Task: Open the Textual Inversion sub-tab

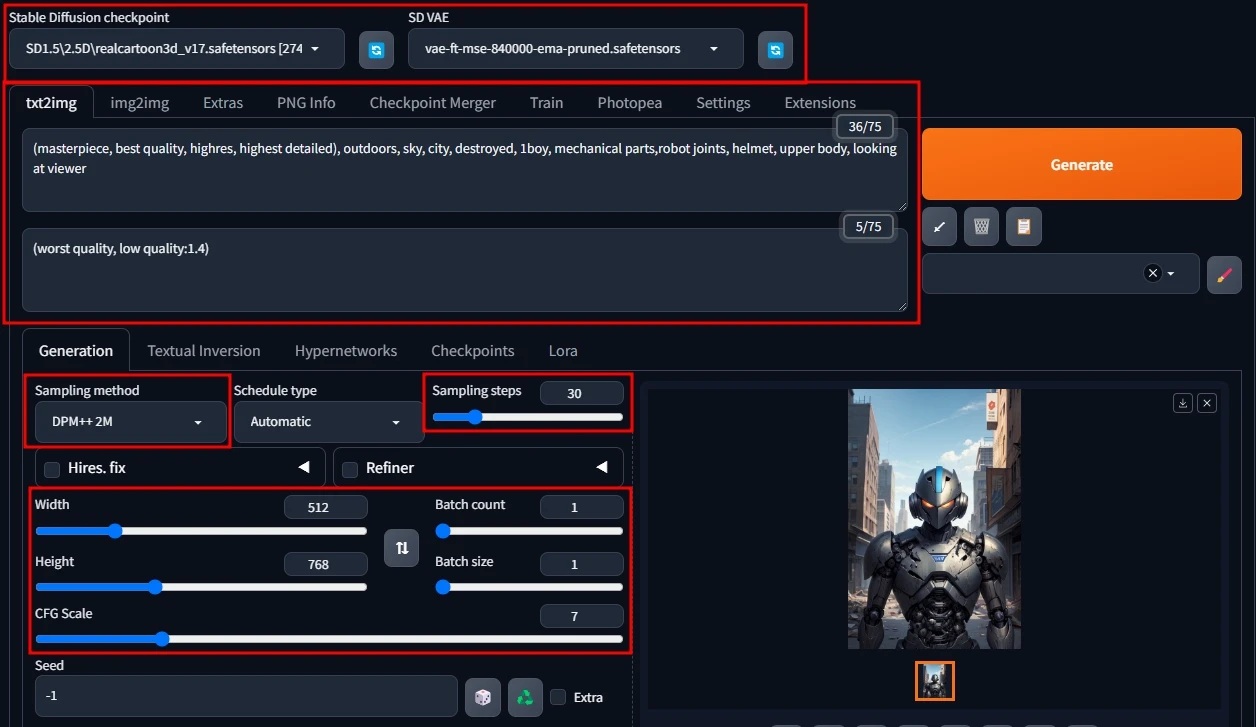Action: coord(204,351)
